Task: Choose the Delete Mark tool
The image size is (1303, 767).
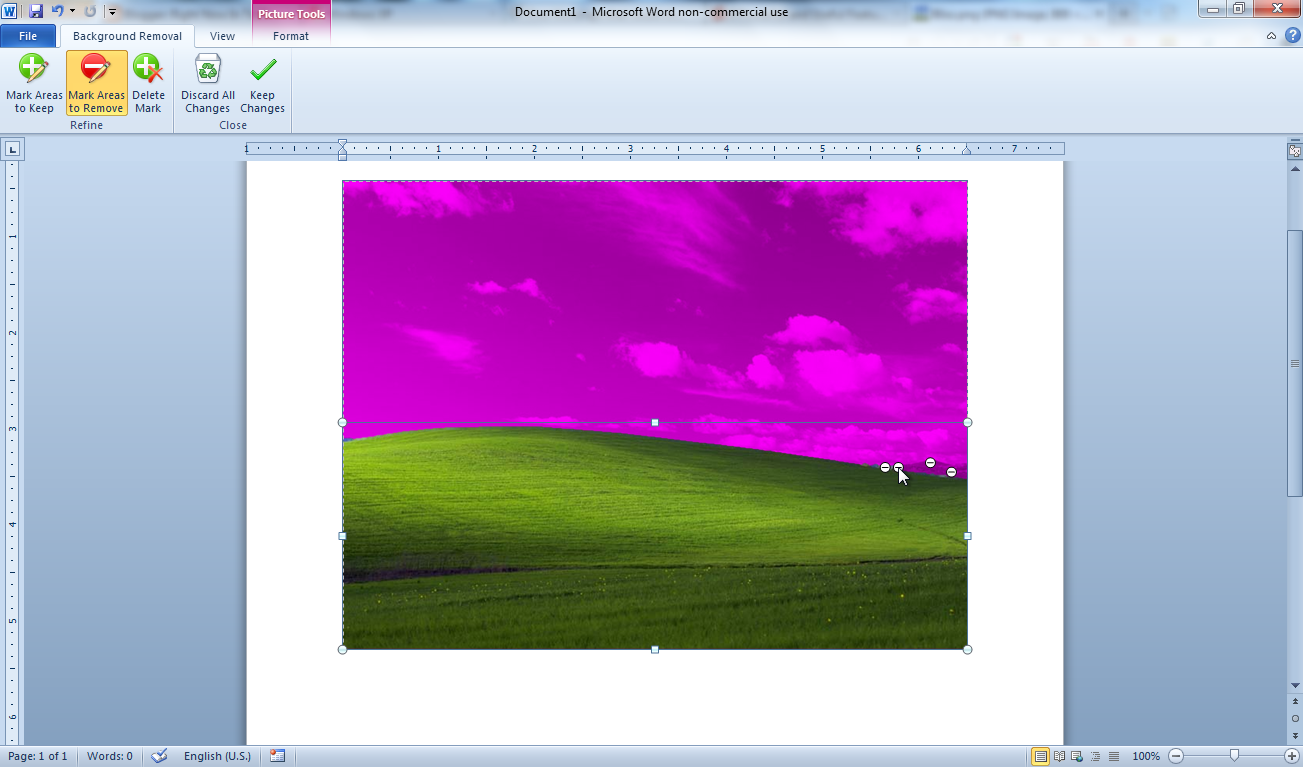Action: pyautogui.click(x=148, y=84)
